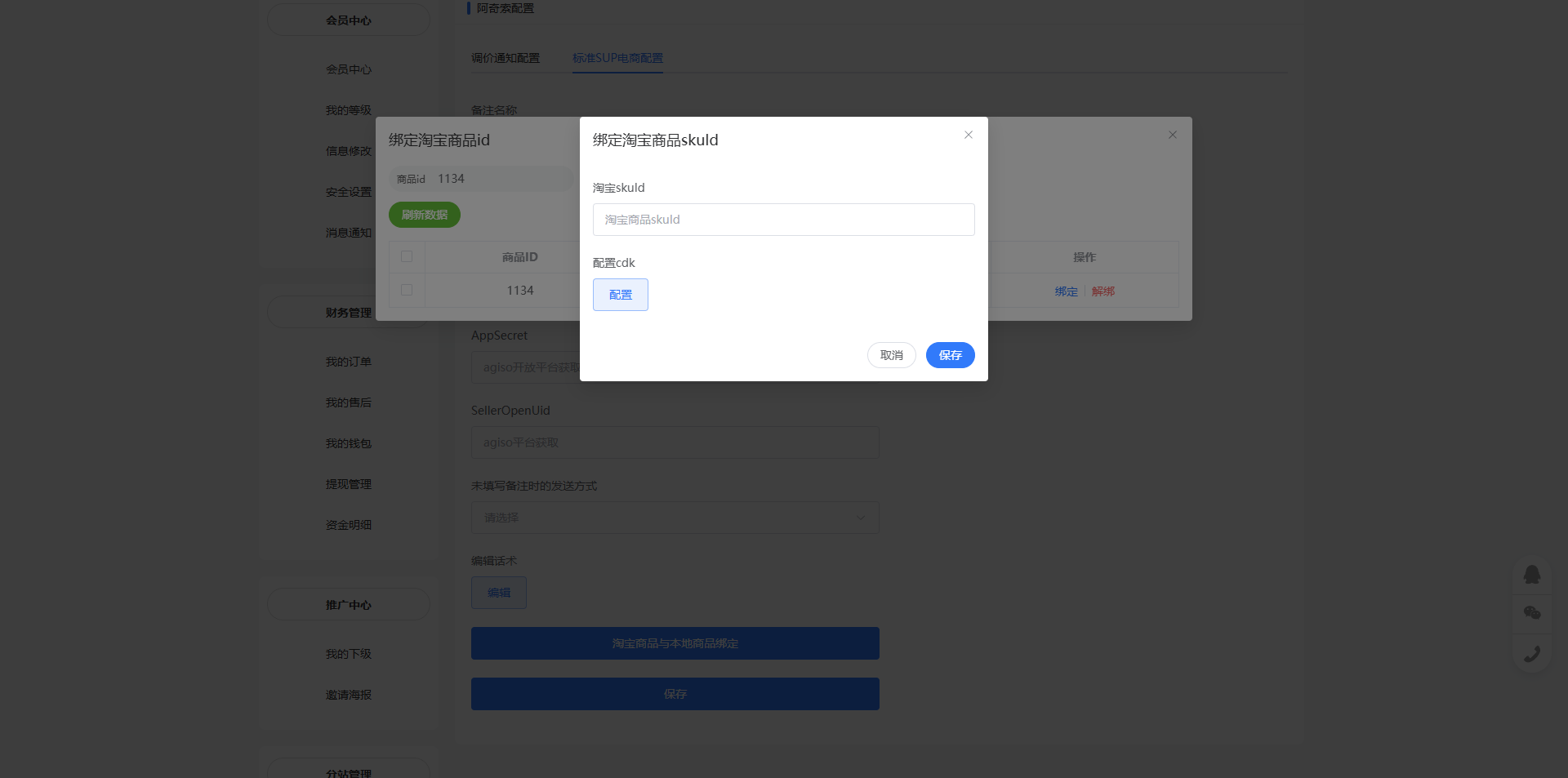Tick the checkbox for product 1134
This screenshot has height=778, width=1568.
(407, 290)
